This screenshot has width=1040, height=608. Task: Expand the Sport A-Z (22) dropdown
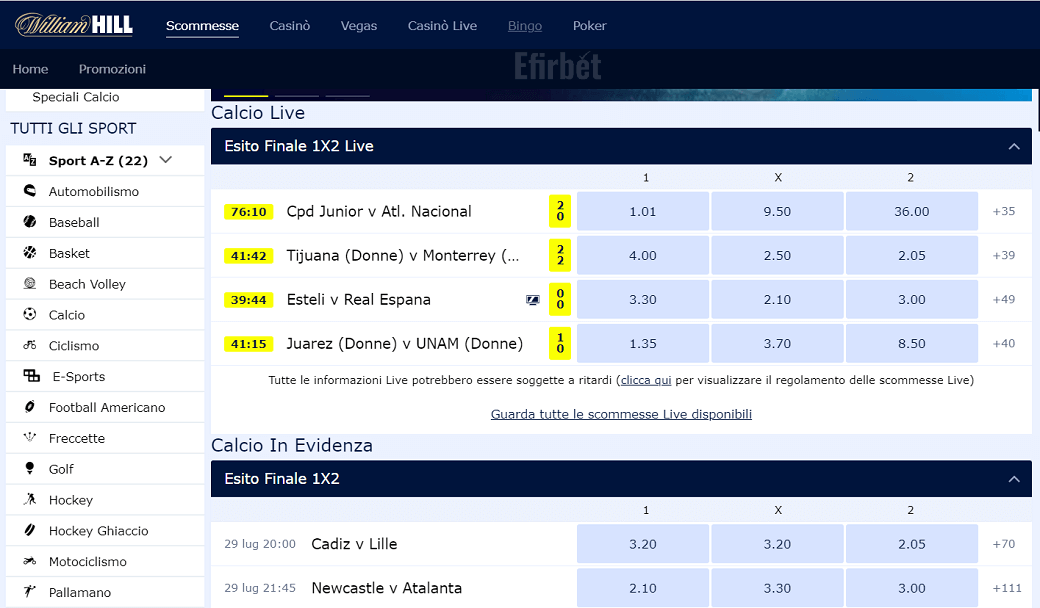tap(166, 160)
